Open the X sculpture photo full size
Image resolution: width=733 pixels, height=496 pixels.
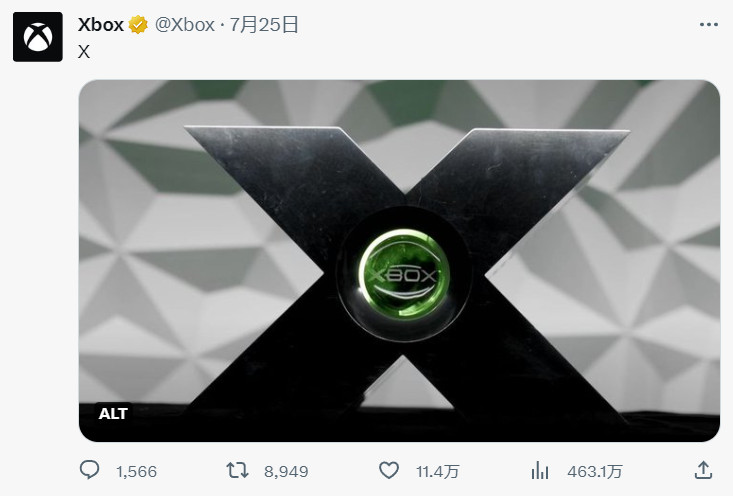pos(399,261)
